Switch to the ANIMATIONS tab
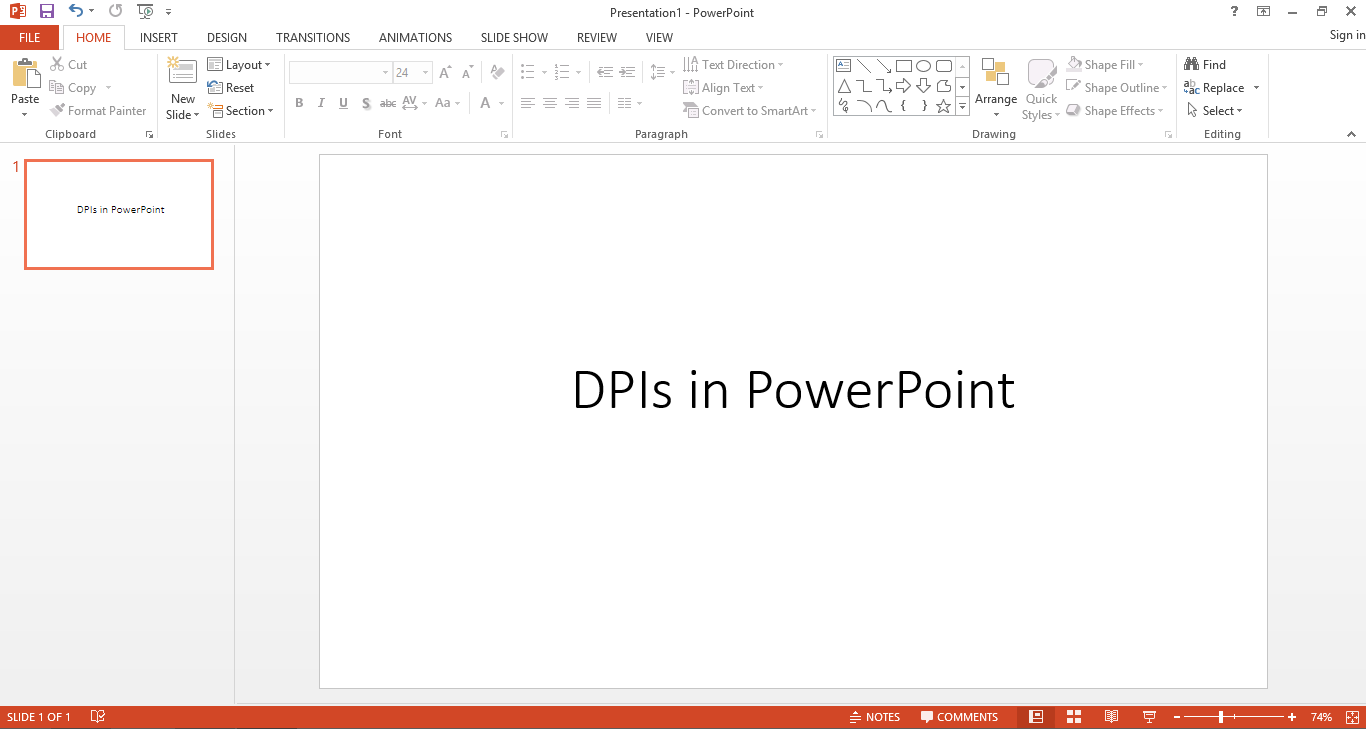This screenshot has width=1366, height=729. (415, 38)
